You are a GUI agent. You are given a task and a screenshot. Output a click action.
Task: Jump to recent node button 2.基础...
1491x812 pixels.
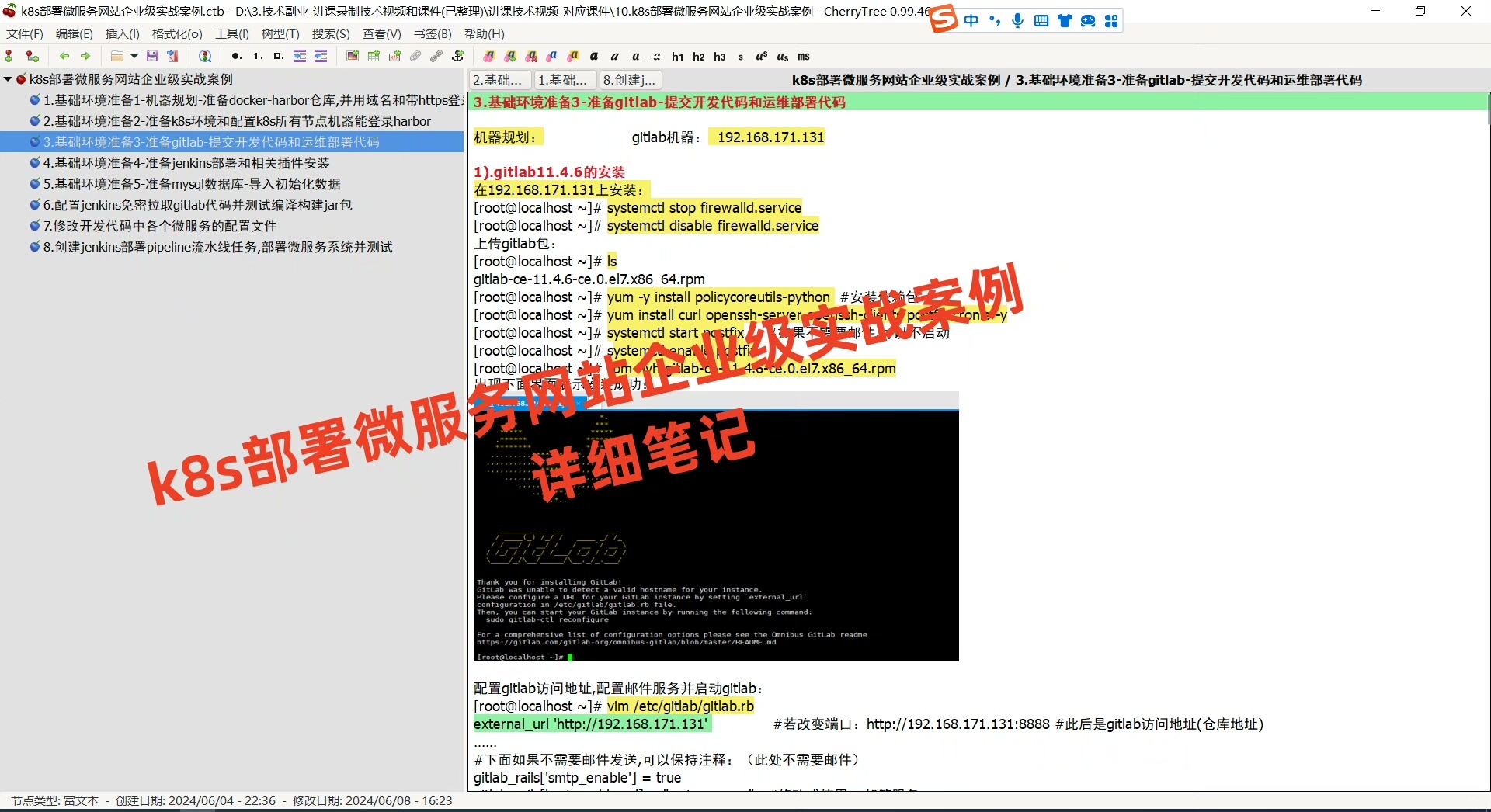(501, 80)
